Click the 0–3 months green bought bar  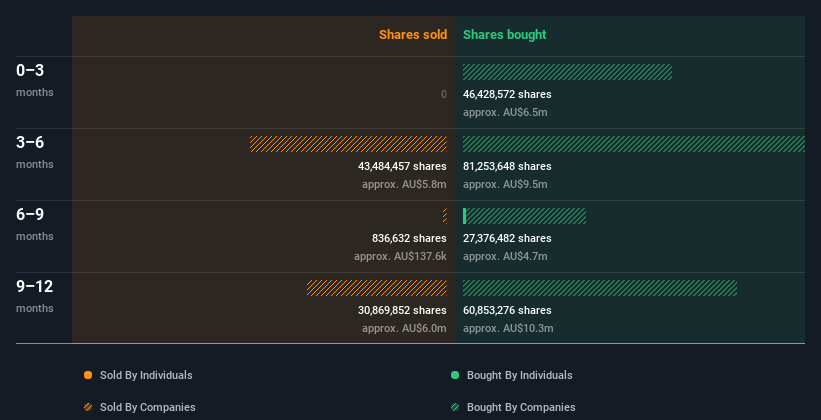coord(567,72)
